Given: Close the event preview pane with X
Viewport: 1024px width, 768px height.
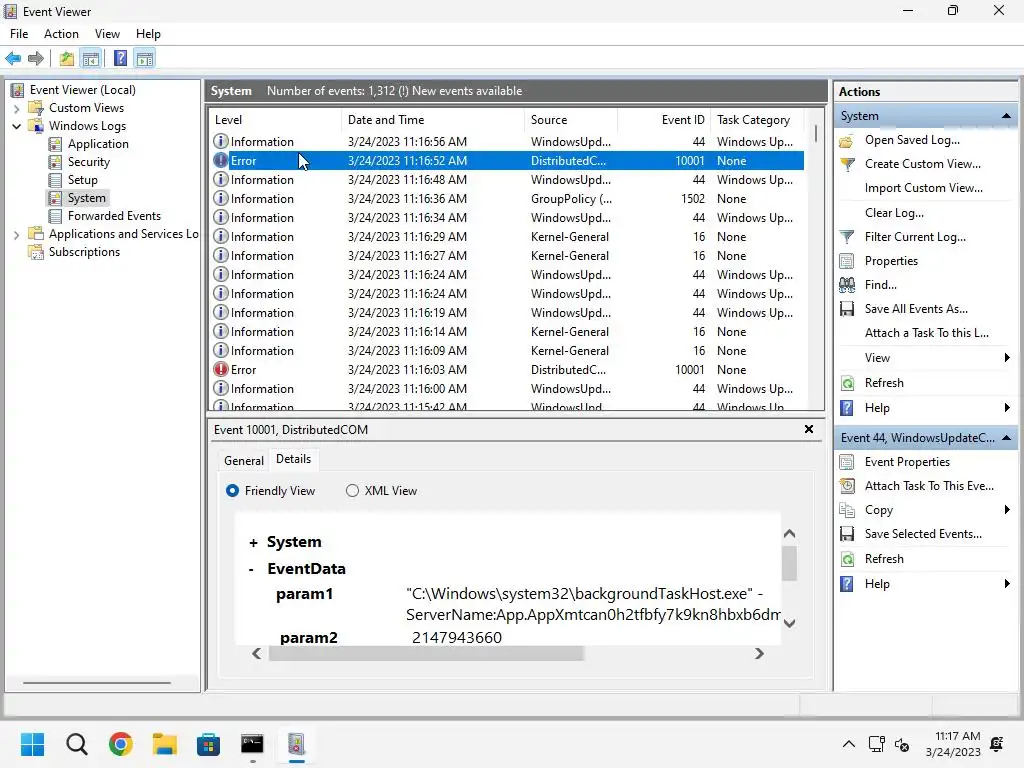Looking at the screenshot, I should [809, 429].
